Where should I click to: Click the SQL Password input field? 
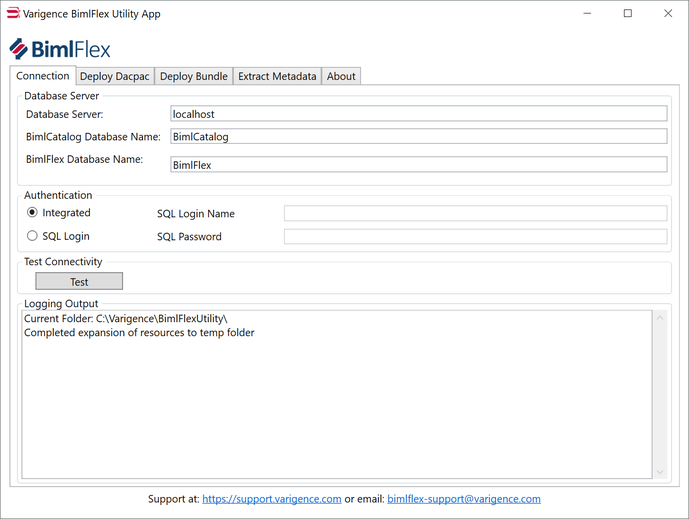pos(475,236)
